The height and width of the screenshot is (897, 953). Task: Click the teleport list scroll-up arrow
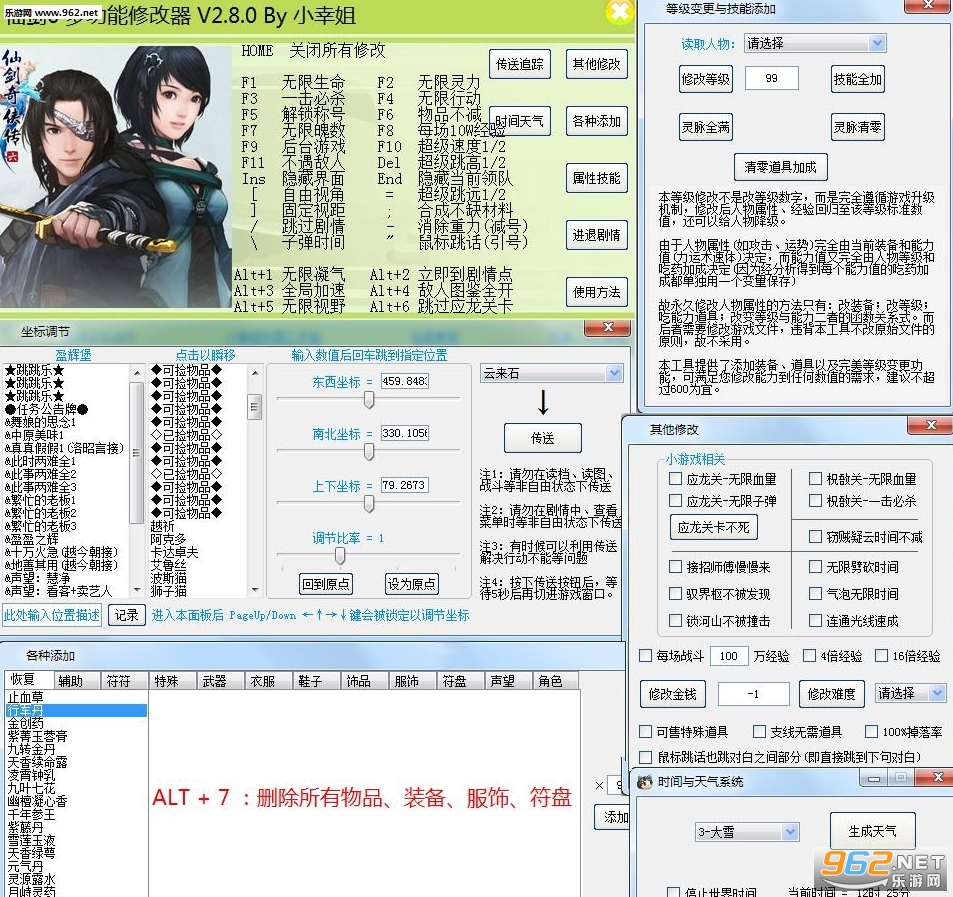(x=255, y=373)
